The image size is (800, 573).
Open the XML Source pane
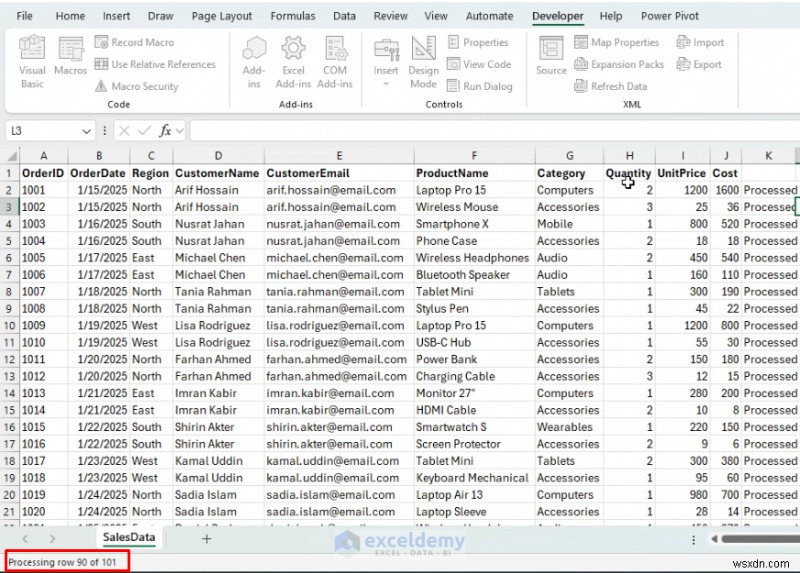(x=551, y=55)
